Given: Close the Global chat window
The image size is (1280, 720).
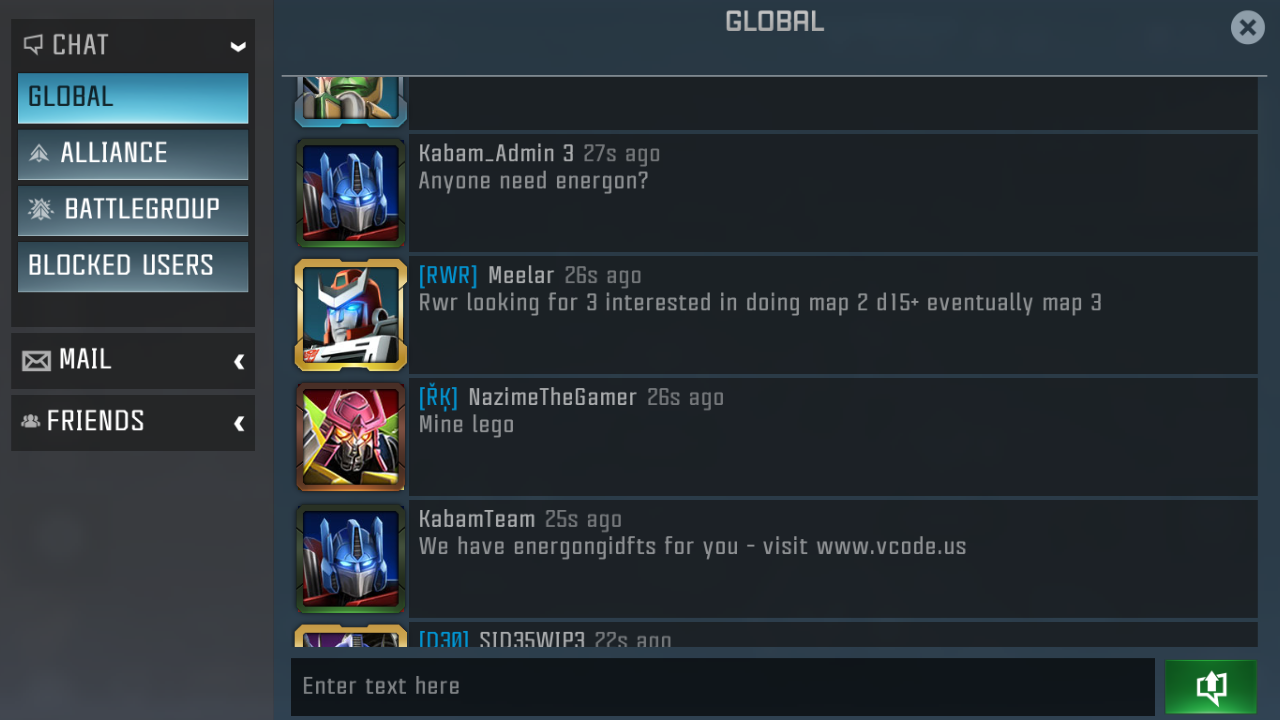Looking at the screenshot, I should point(1248,27).
